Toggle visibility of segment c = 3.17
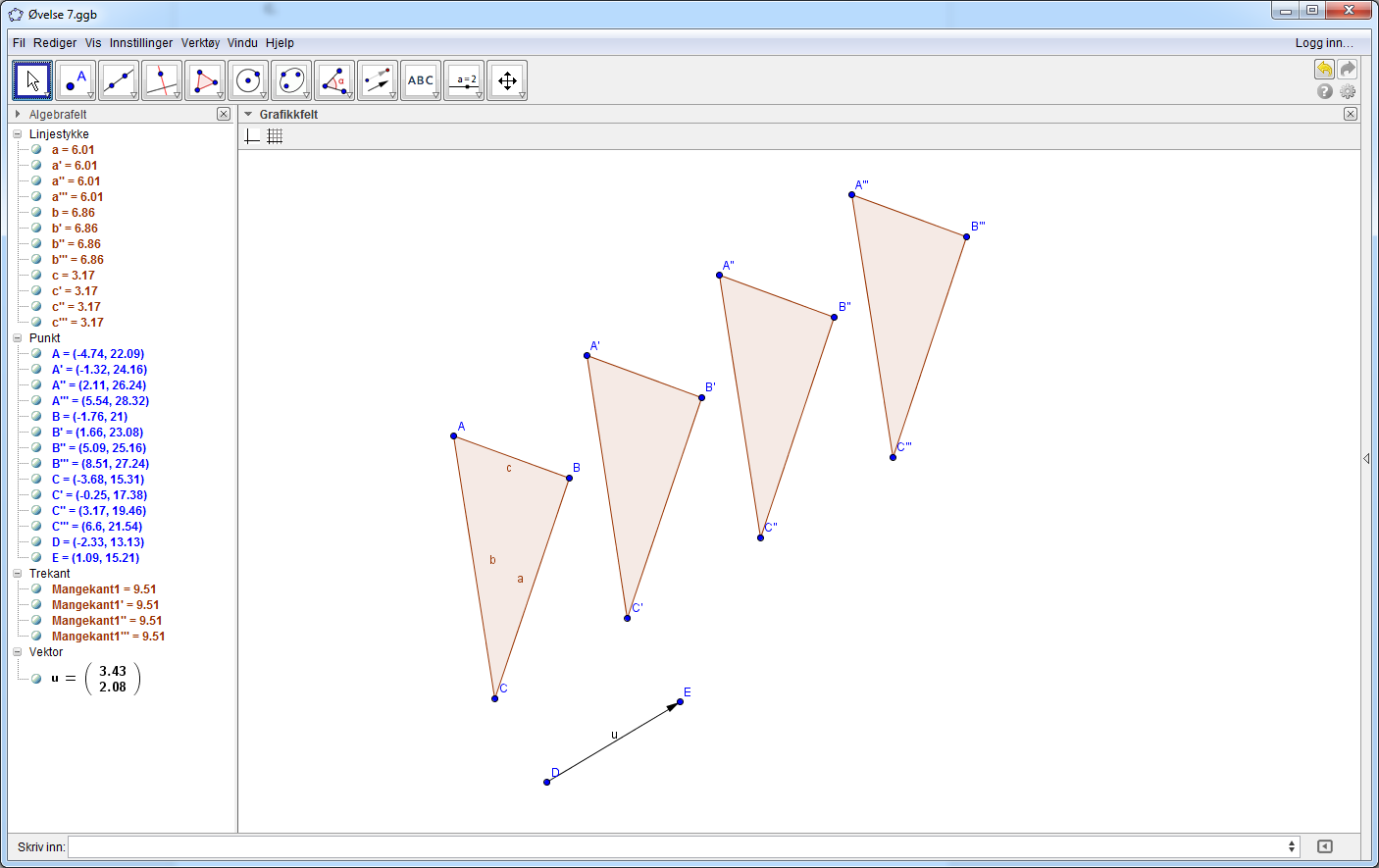Screen dimensions: 1379x868 [x=36, y=276]
